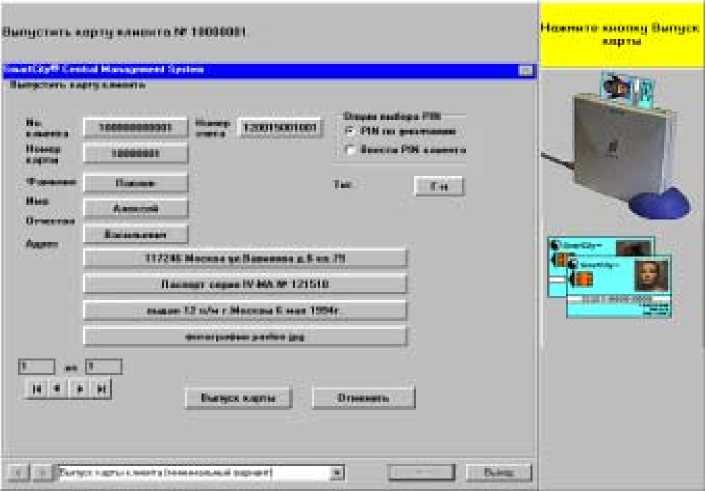Click the passport series line field
This screenshot has width=705, height=491.
click(245, 284)
